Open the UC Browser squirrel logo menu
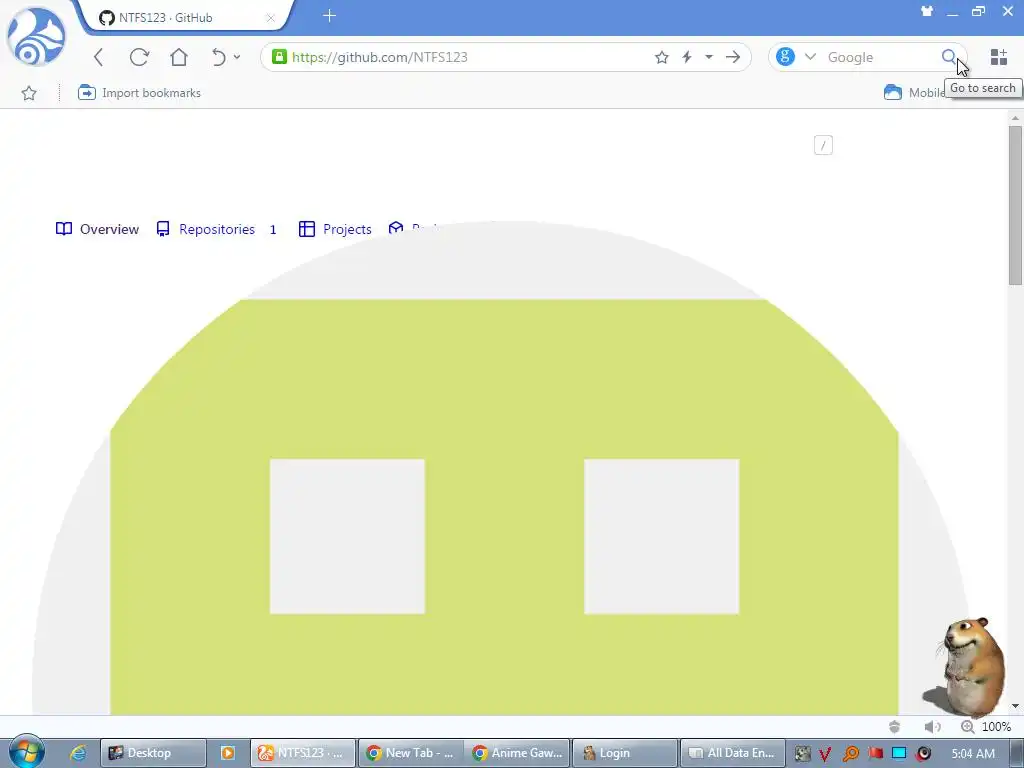The image size is (1024, 768). click(x=36, y=37)
